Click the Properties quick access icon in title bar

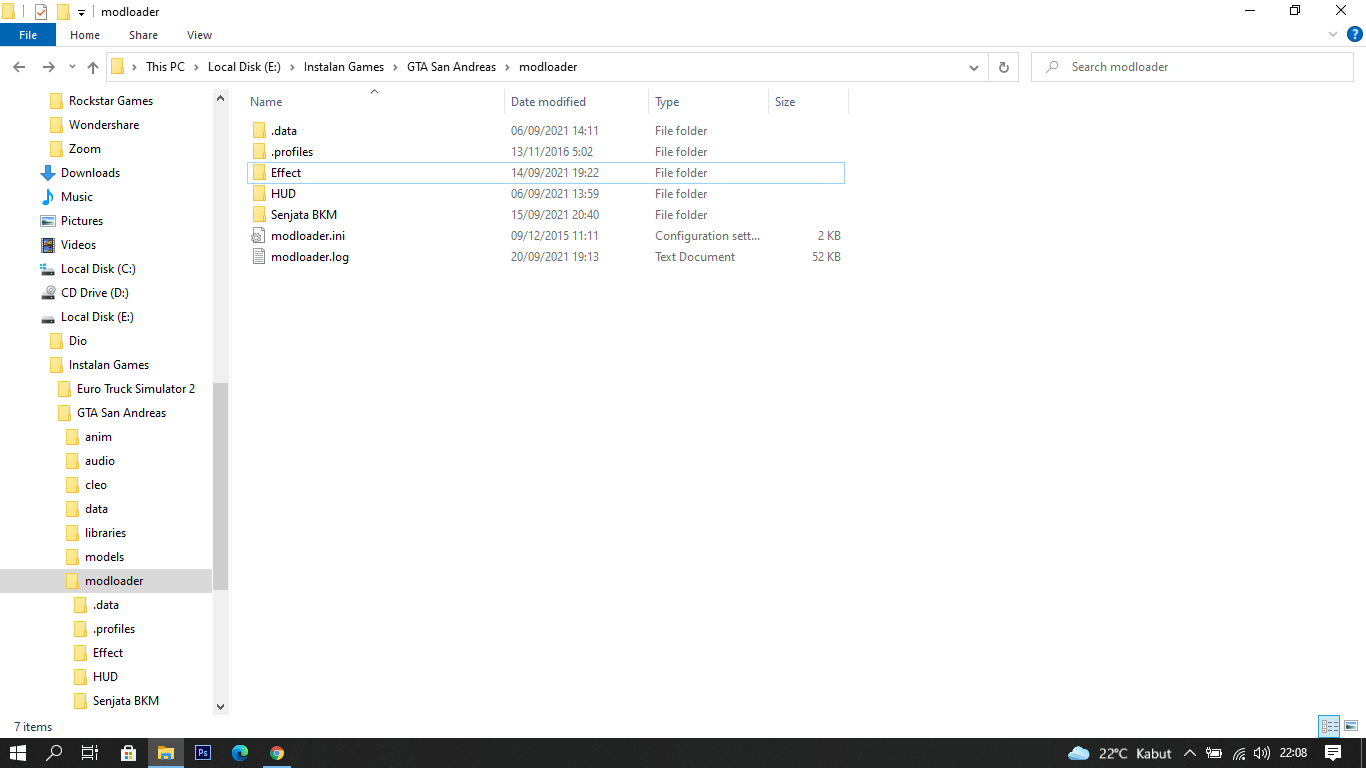click(x=41, y=12)
